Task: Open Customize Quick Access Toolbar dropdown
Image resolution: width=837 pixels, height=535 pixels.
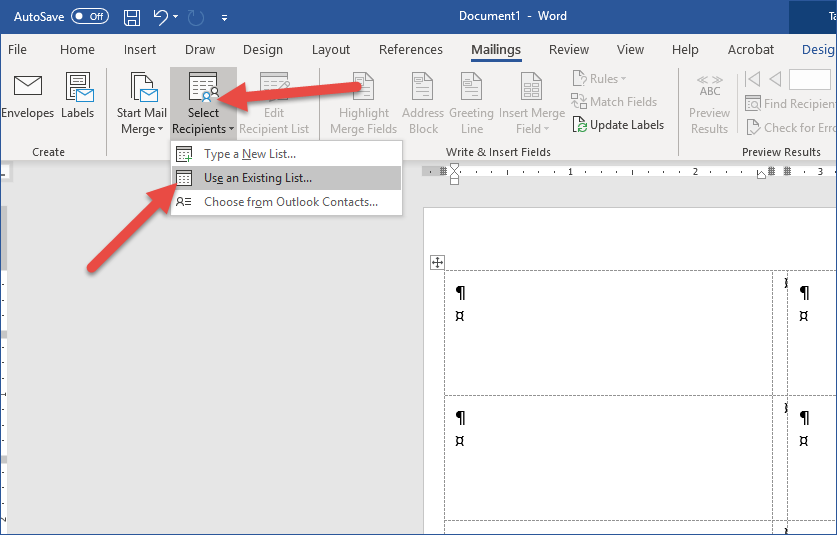Action: 225,18
